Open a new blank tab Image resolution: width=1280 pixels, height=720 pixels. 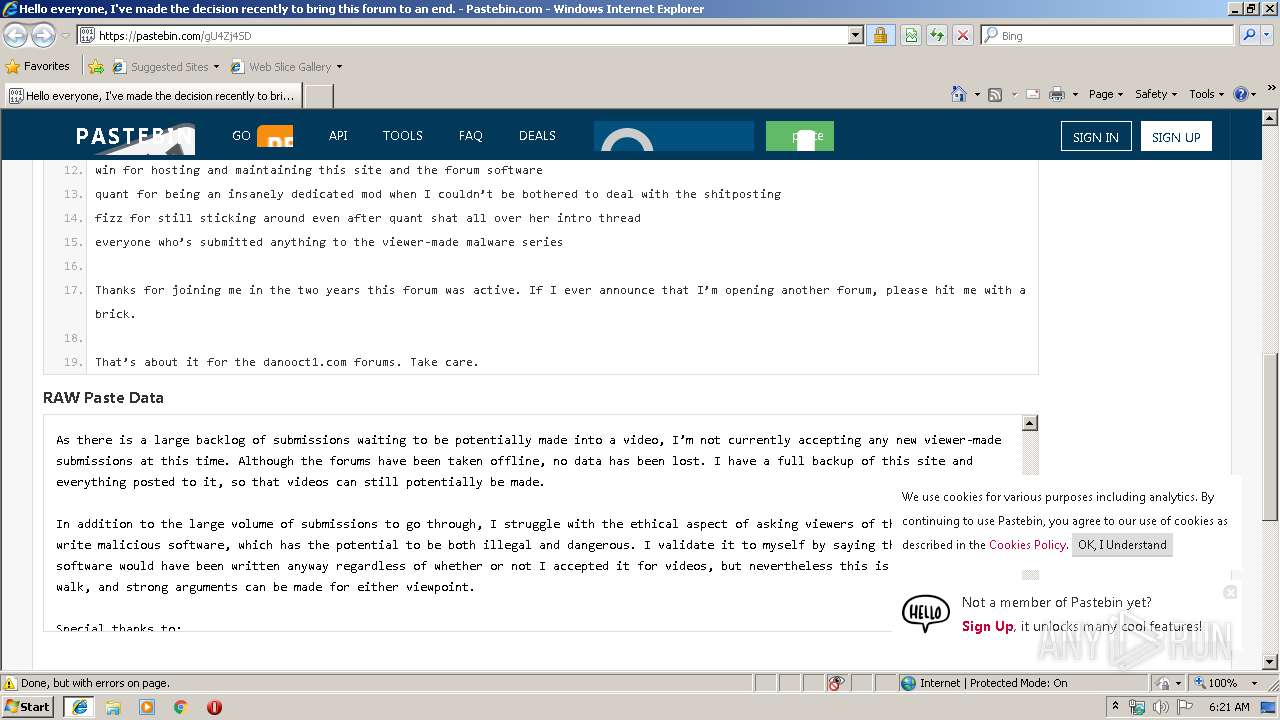(x=318, y=96)
